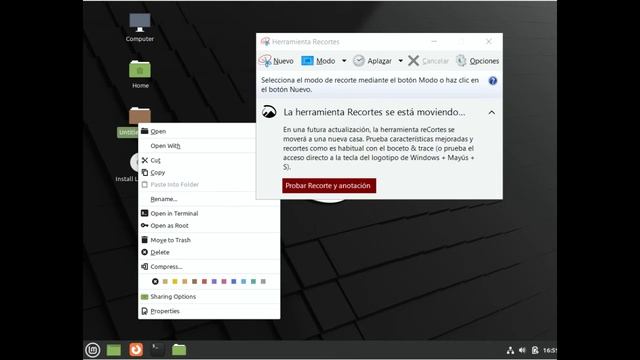Open the blue help question mark
This screenshot has width=640, height=360.
(493, 81)
